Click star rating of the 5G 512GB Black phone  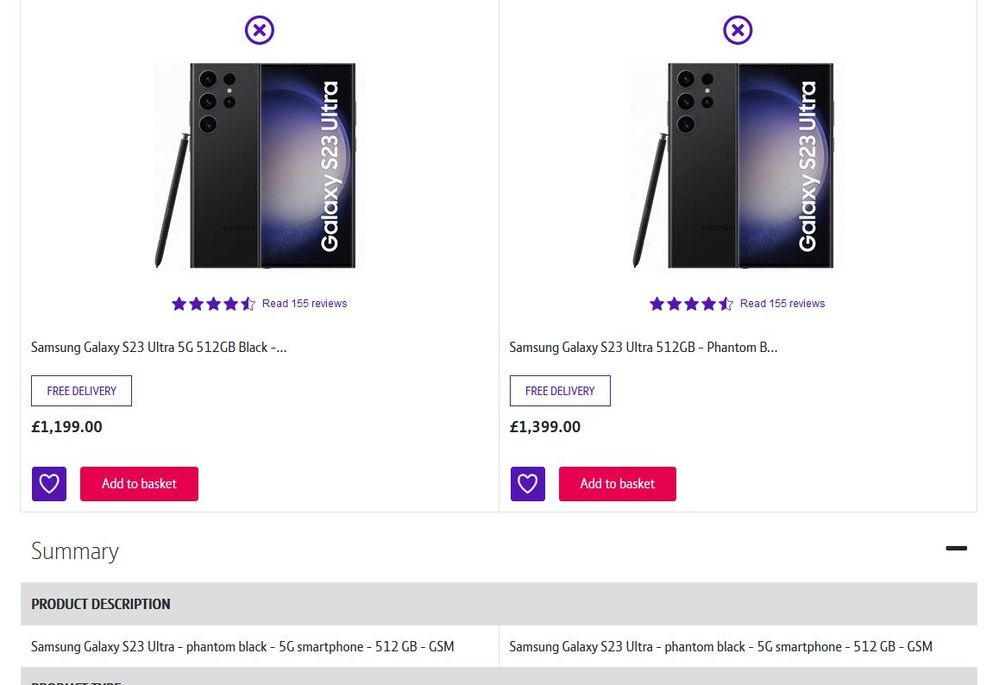213,304
